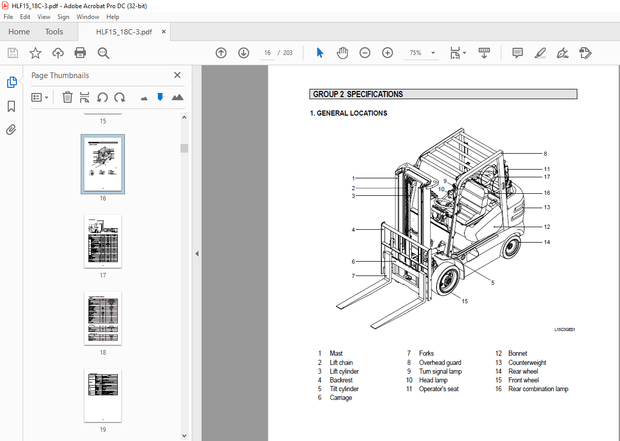This screenshot has width=620, height=441.
Task: Open the View menu
Action: tap(43, 17)
